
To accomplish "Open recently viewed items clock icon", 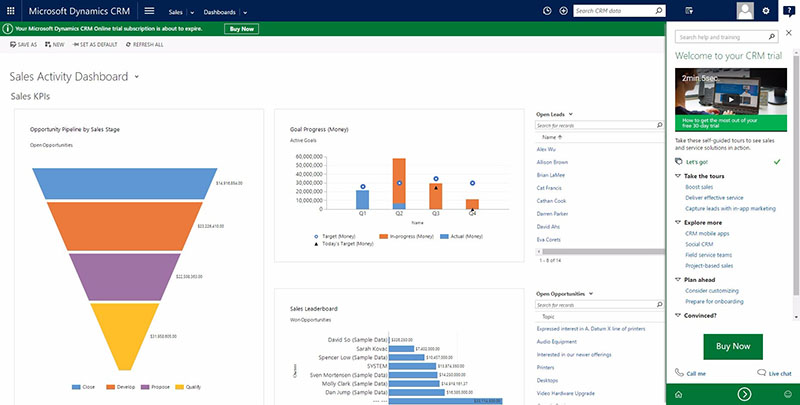I will click(x=547, y=11).
